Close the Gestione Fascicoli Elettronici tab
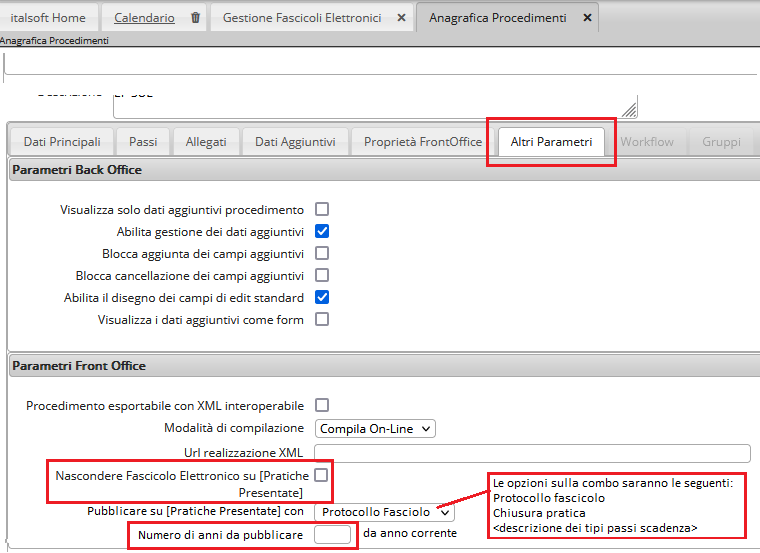Viewport: 760px width, 553px height. pyautogui.click(x=401, y=18)
